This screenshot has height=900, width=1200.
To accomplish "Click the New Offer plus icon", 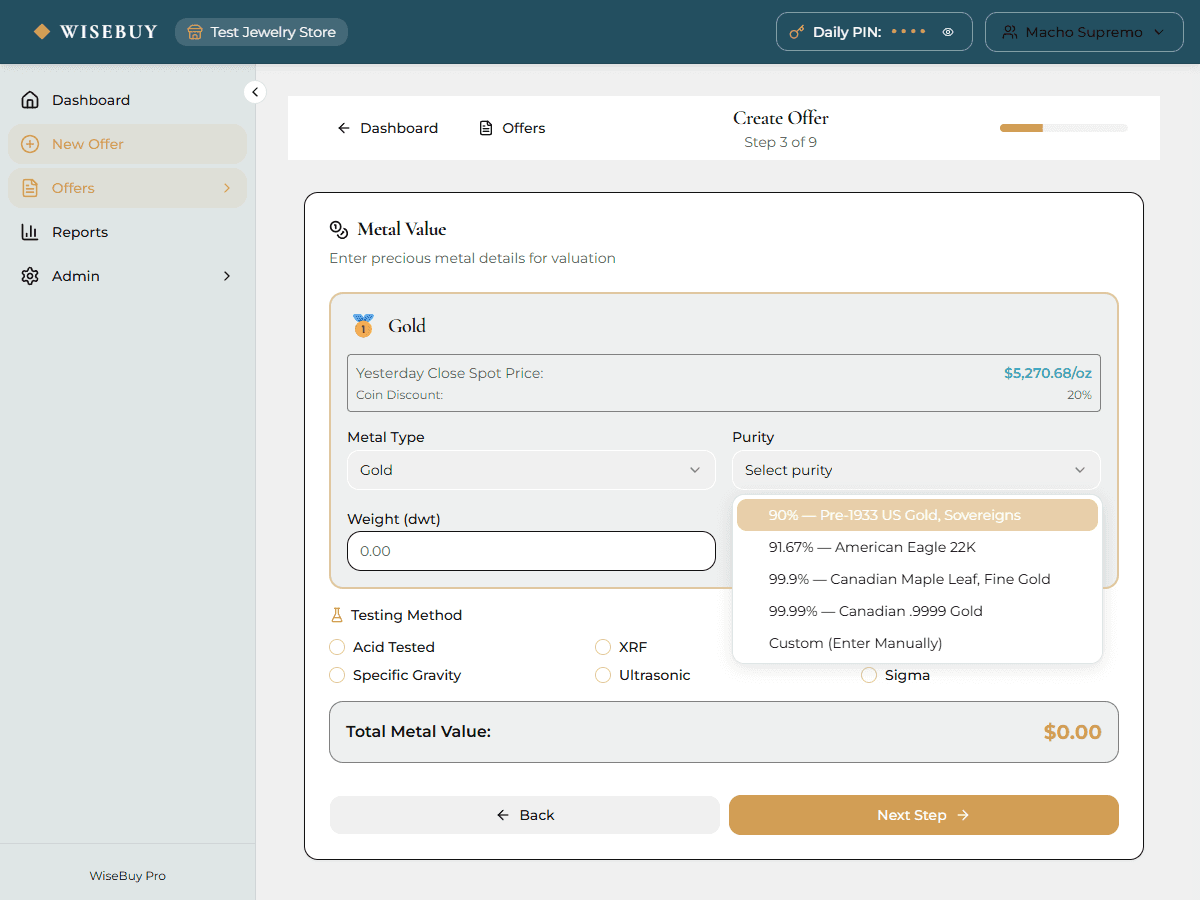I will tap(30, 143).
